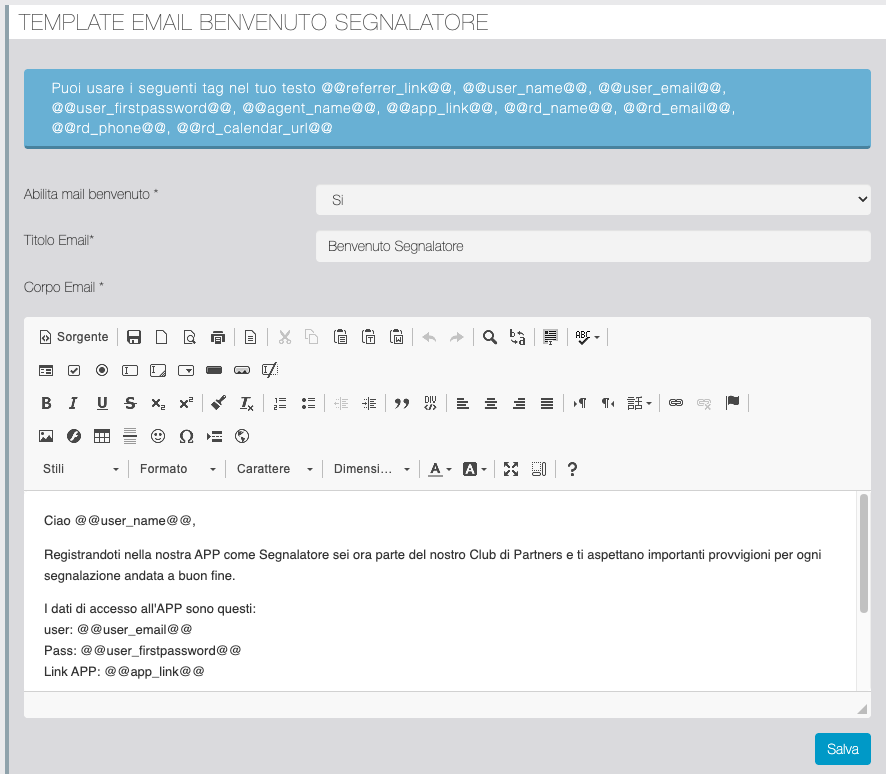Open the Carattere font dropdown
Viewport: 886px width, 774px height.
pyautogui.click(x=274, y=469)
